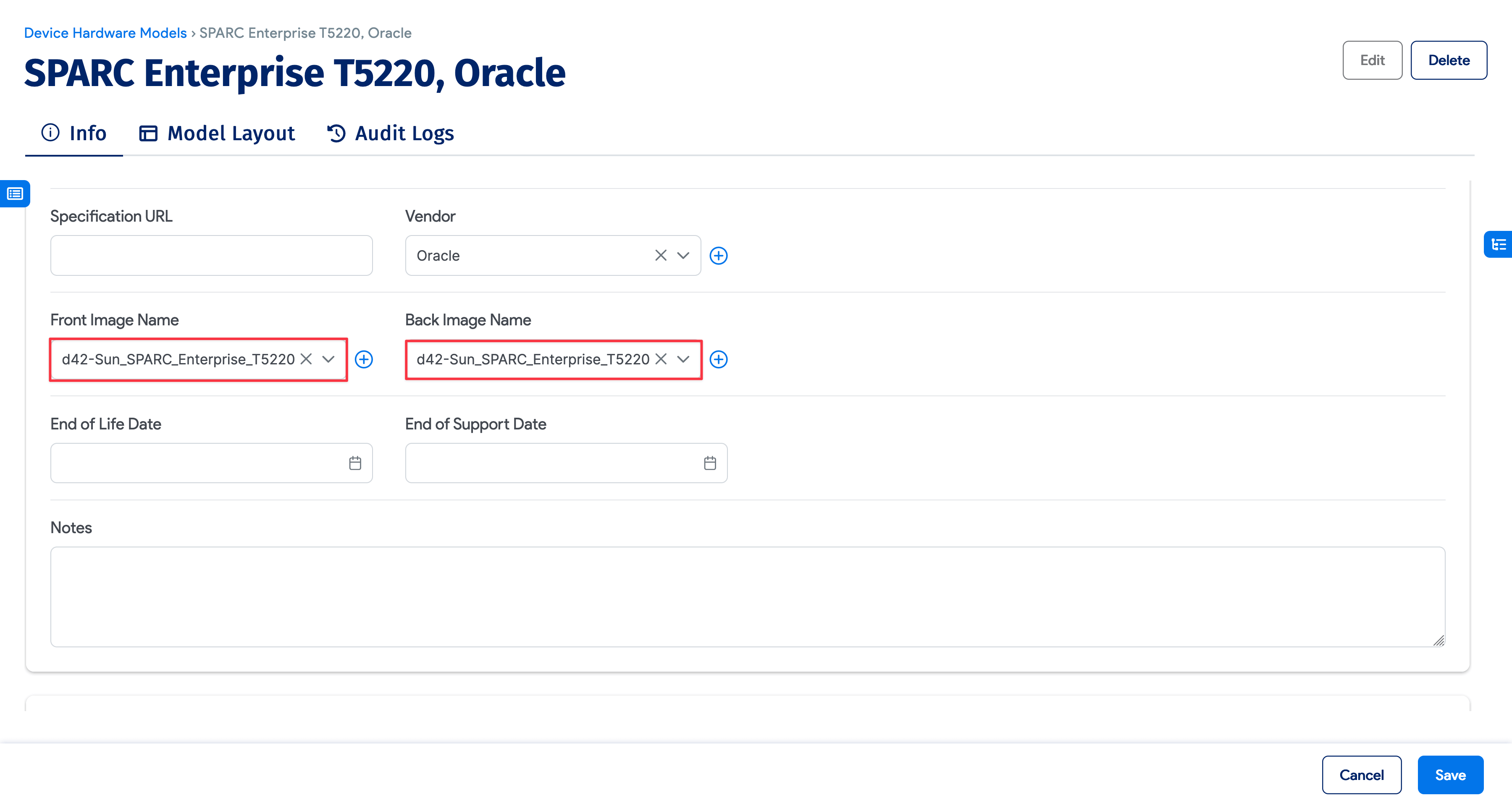The image size is (1512, 806).
Task: Save the model changes
Action: (x=1450, y=775)
